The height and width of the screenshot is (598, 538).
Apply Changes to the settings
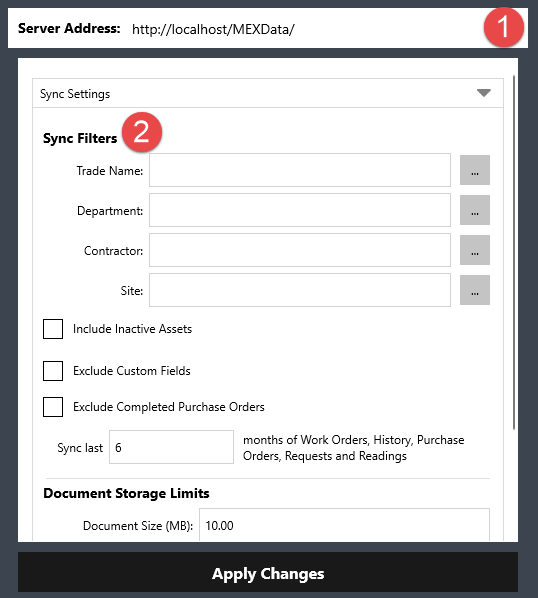point(268,572)
